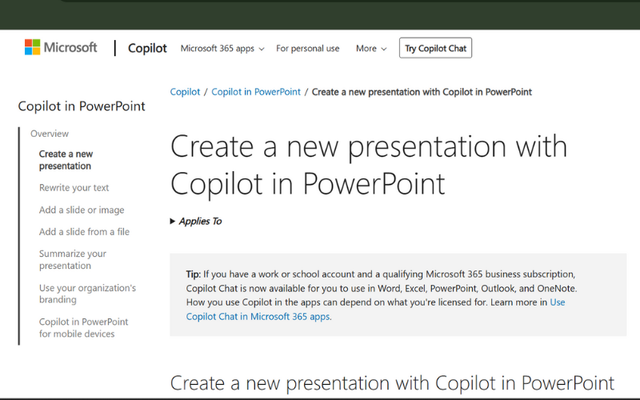Click the Tip label in the notice box
Screen dimensions: 640x400
(x=193, y=274)
